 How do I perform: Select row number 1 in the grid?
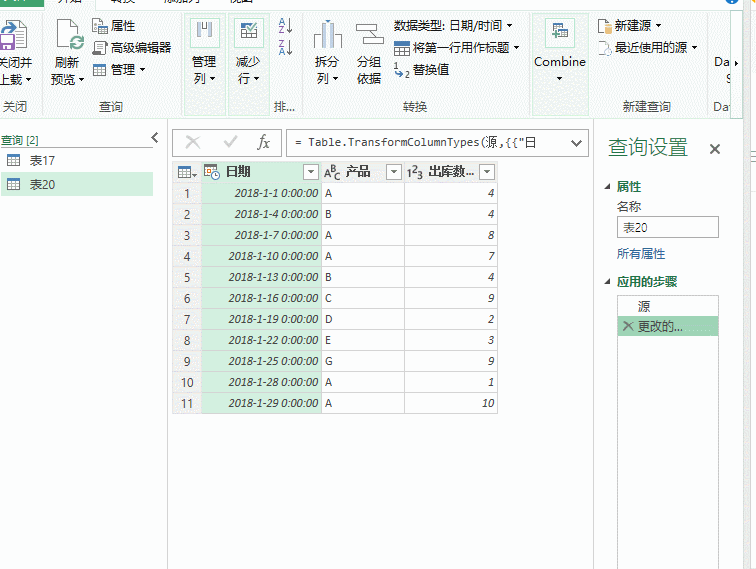click(x=187, y=193)
